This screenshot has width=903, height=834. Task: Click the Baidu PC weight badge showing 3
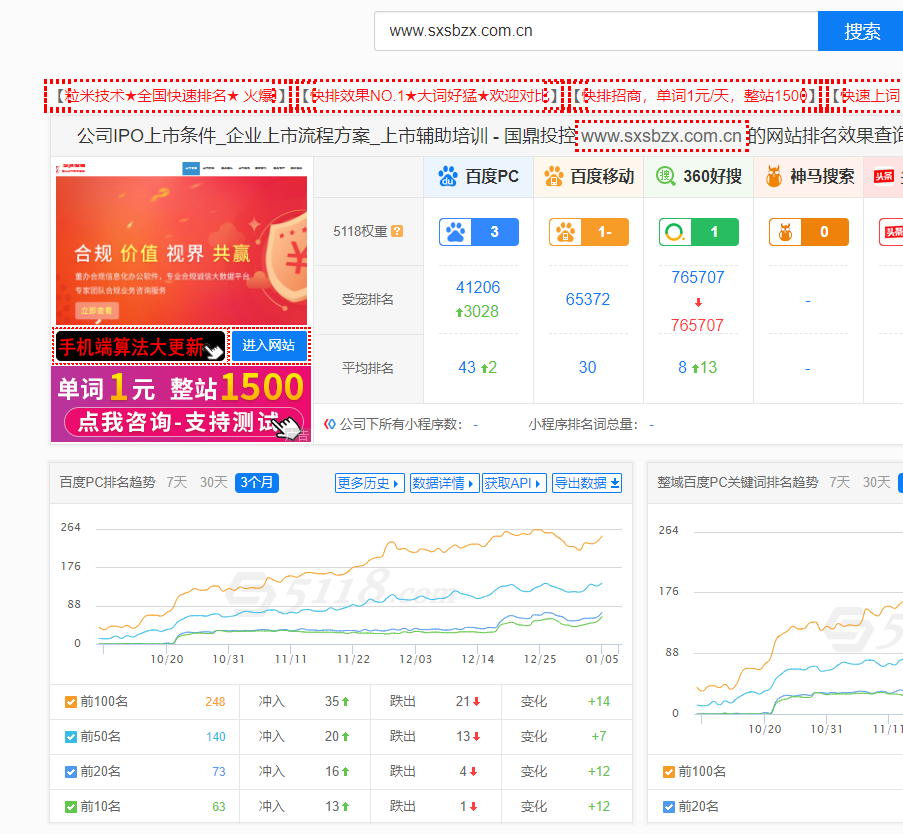point(479,232)
